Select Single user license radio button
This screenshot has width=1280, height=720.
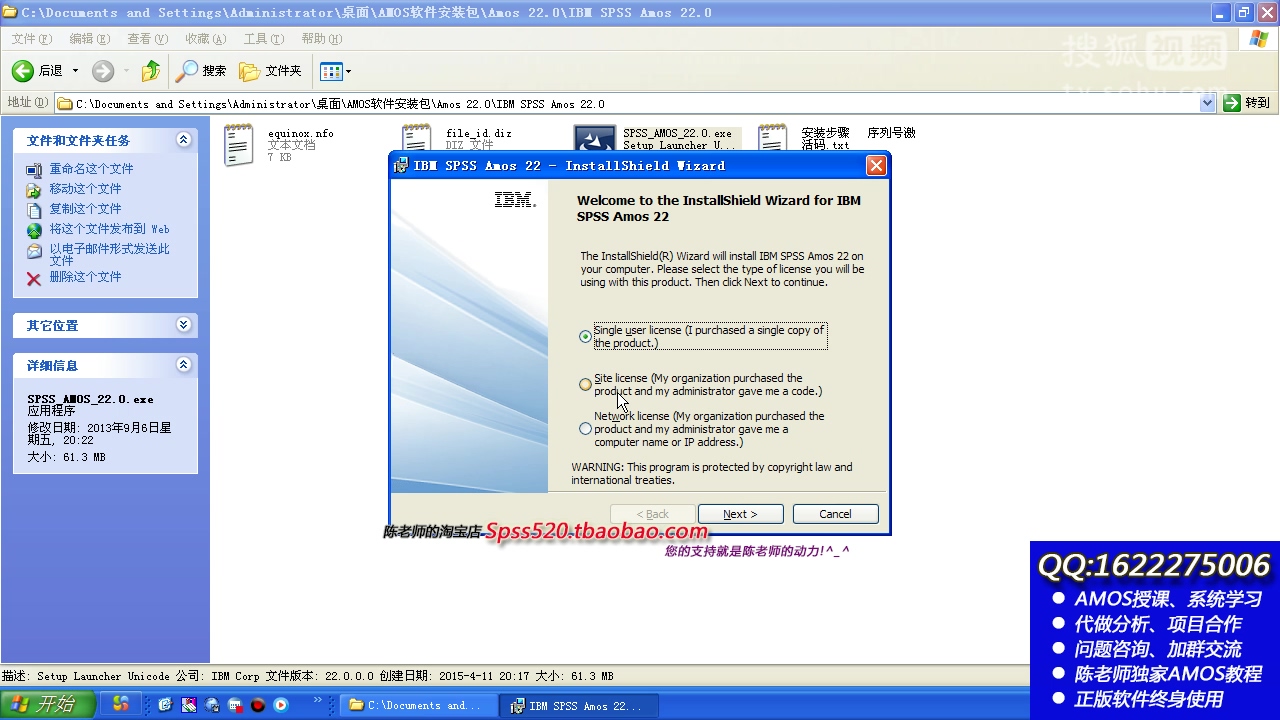(x=585, y=337)
